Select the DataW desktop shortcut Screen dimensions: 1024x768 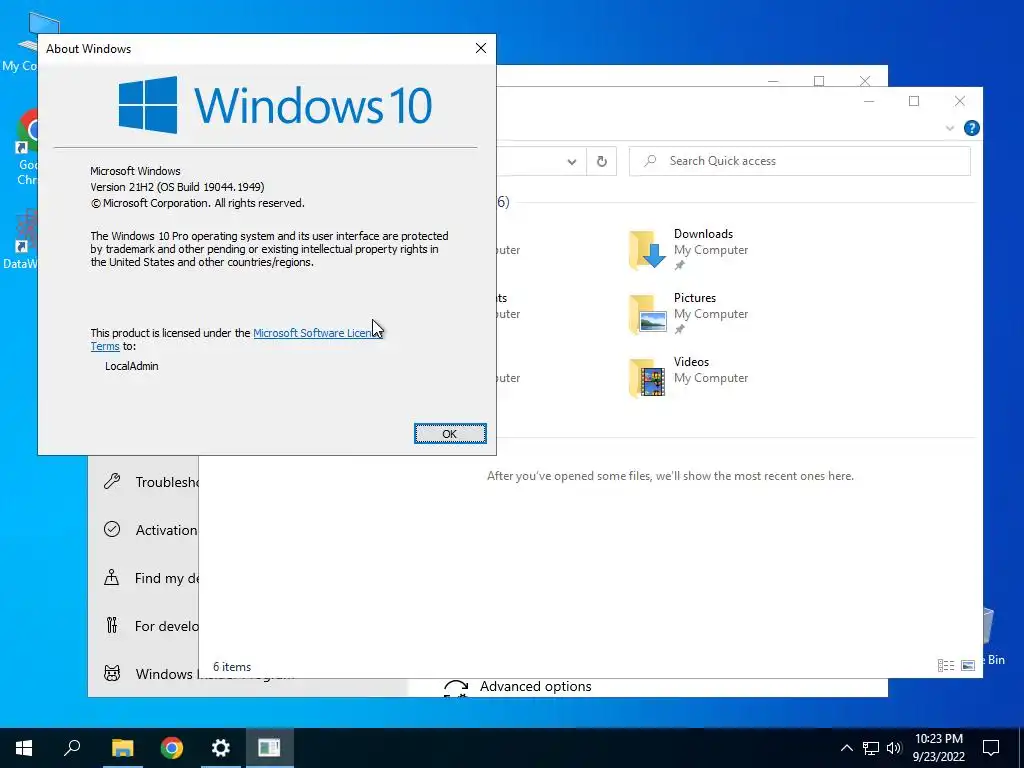pyautogui.click(x=21, y=239)
